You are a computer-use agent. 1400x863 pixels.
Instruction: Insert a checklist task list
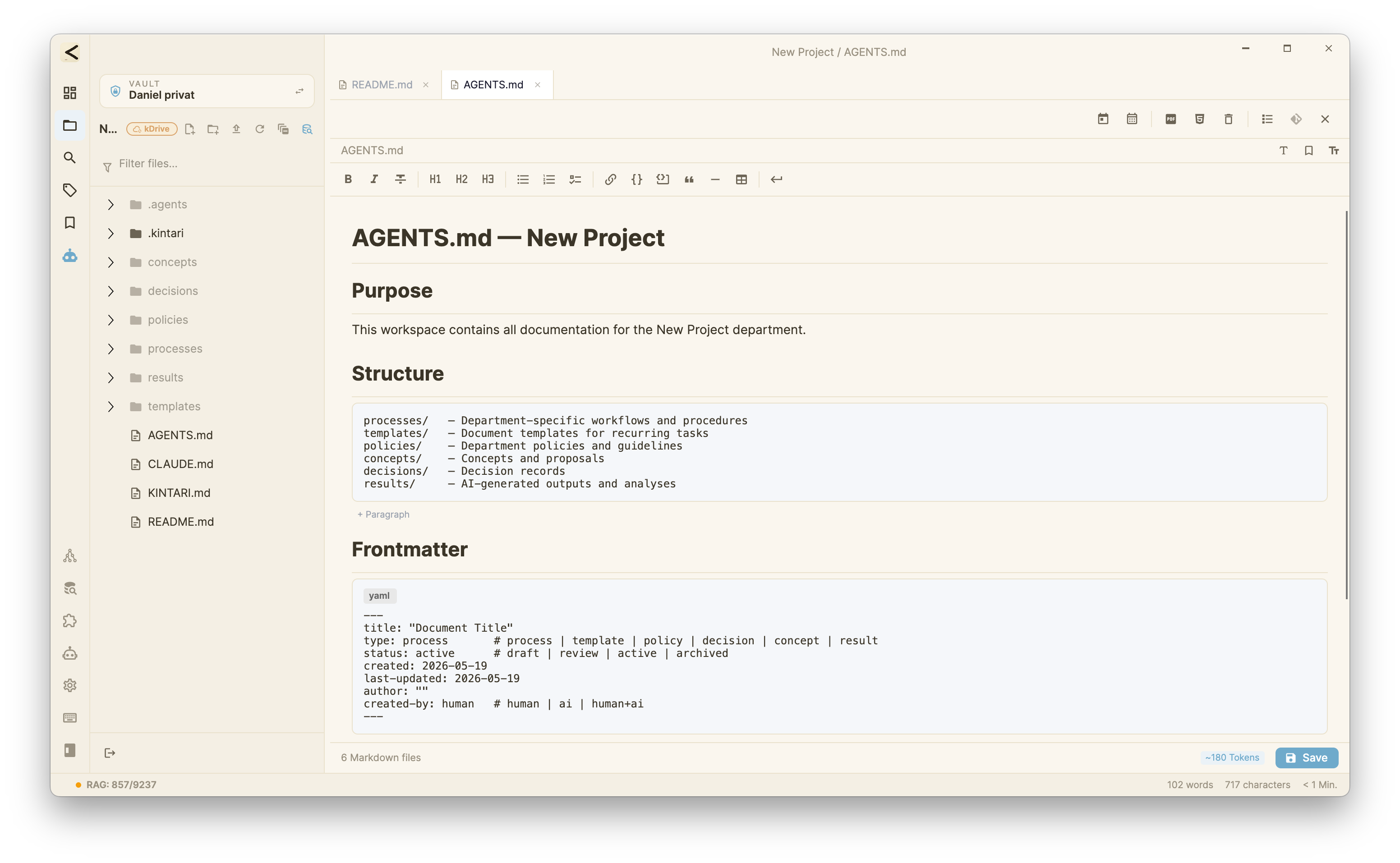[x=575, y=179]
